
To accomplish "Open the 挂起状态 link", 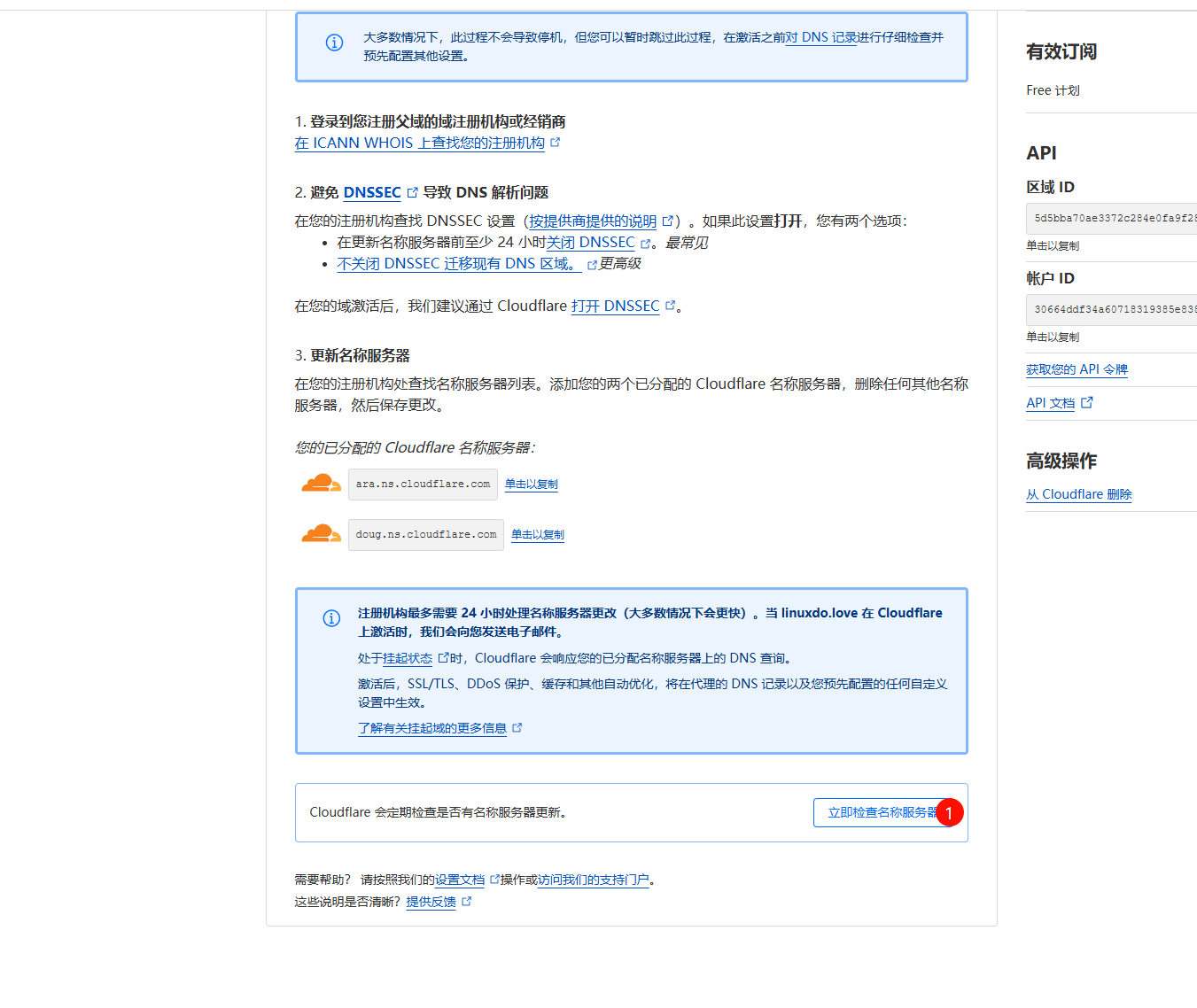I will coord(408,658).
